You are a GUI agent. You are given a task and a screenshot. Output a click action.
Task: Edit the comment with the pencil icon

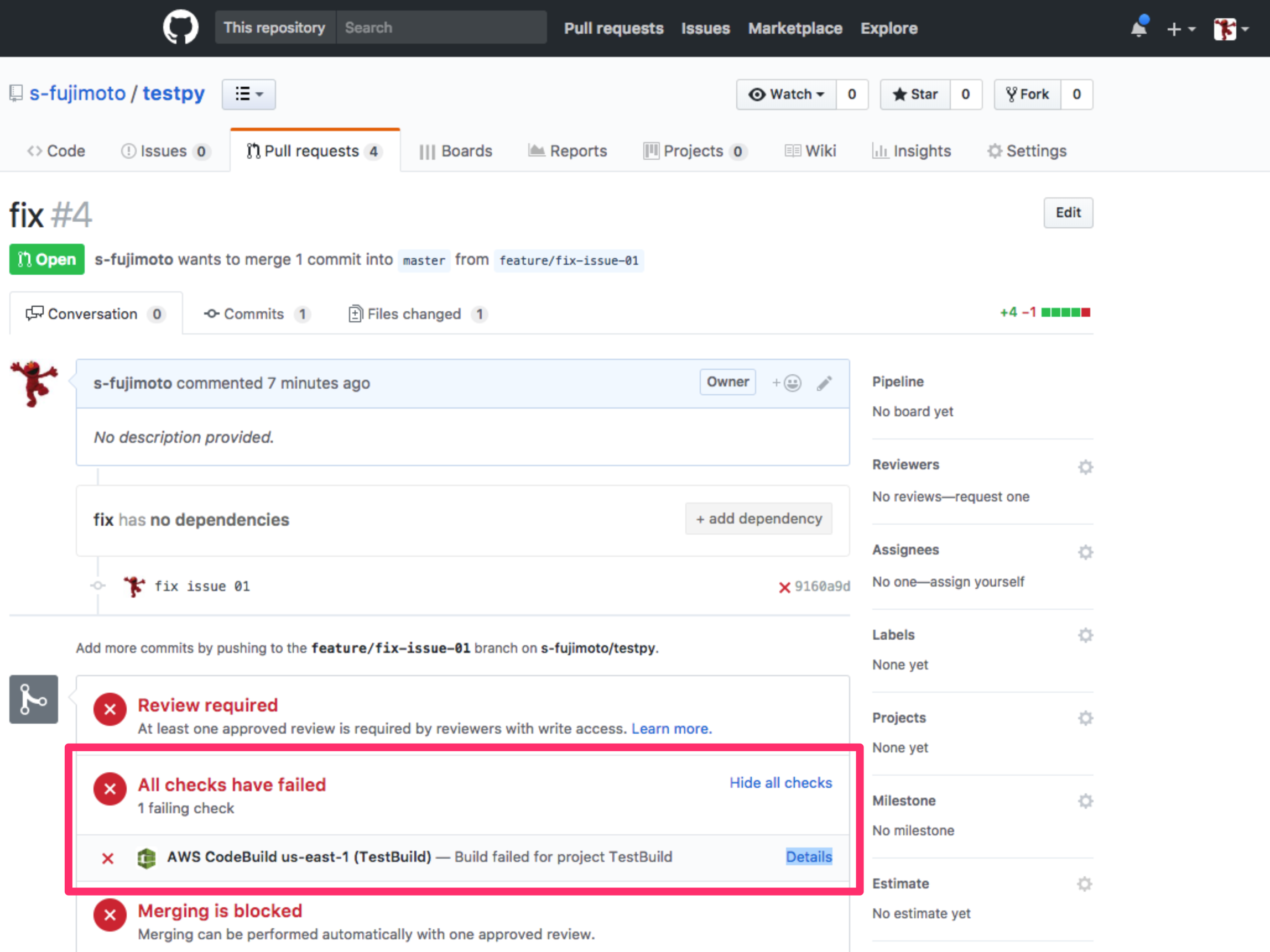[x=825, y=382]
